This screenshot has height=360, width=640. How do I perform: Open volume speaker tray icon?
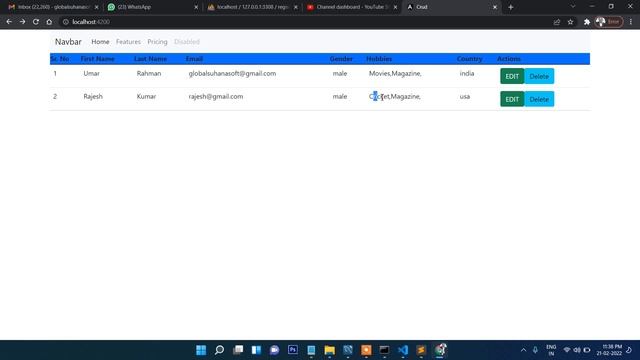[577, 350]
